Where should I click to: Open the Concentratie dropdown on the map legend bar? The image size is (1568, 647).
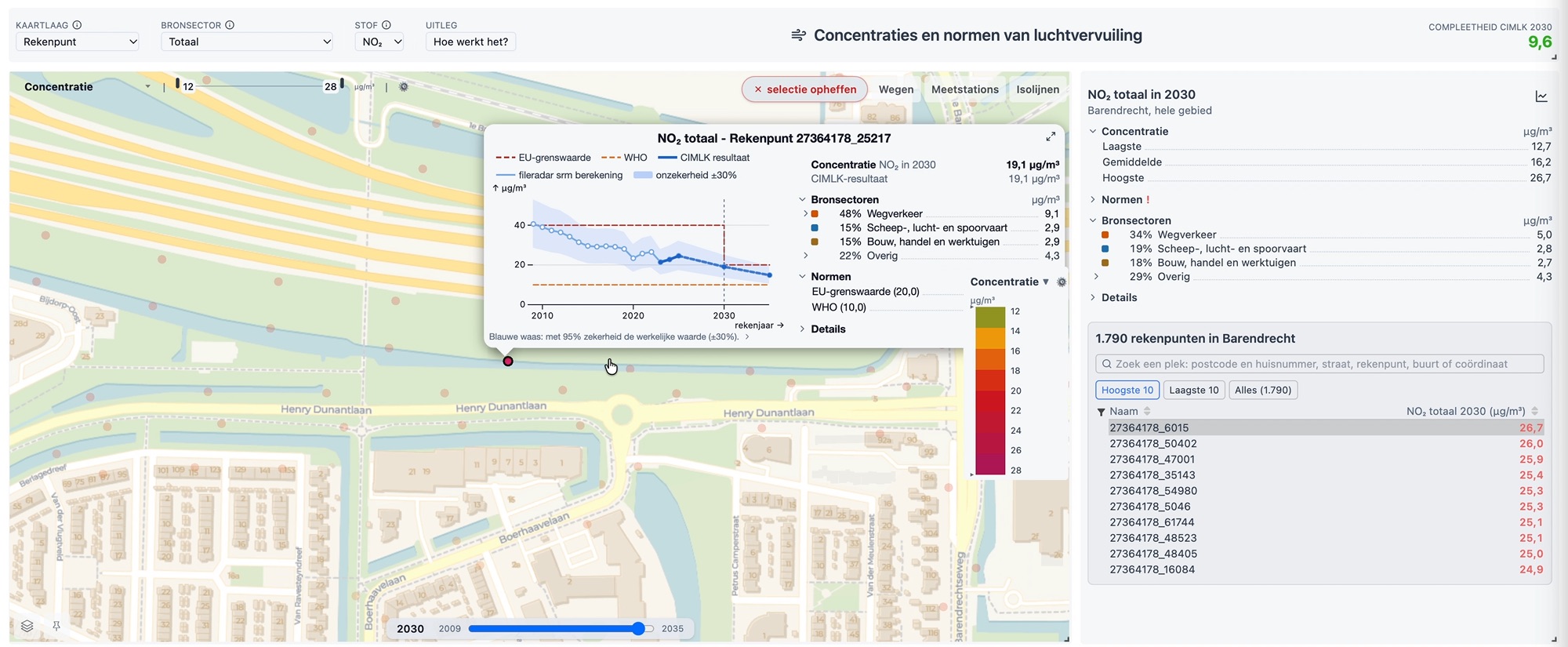click(x=87, y=87)
